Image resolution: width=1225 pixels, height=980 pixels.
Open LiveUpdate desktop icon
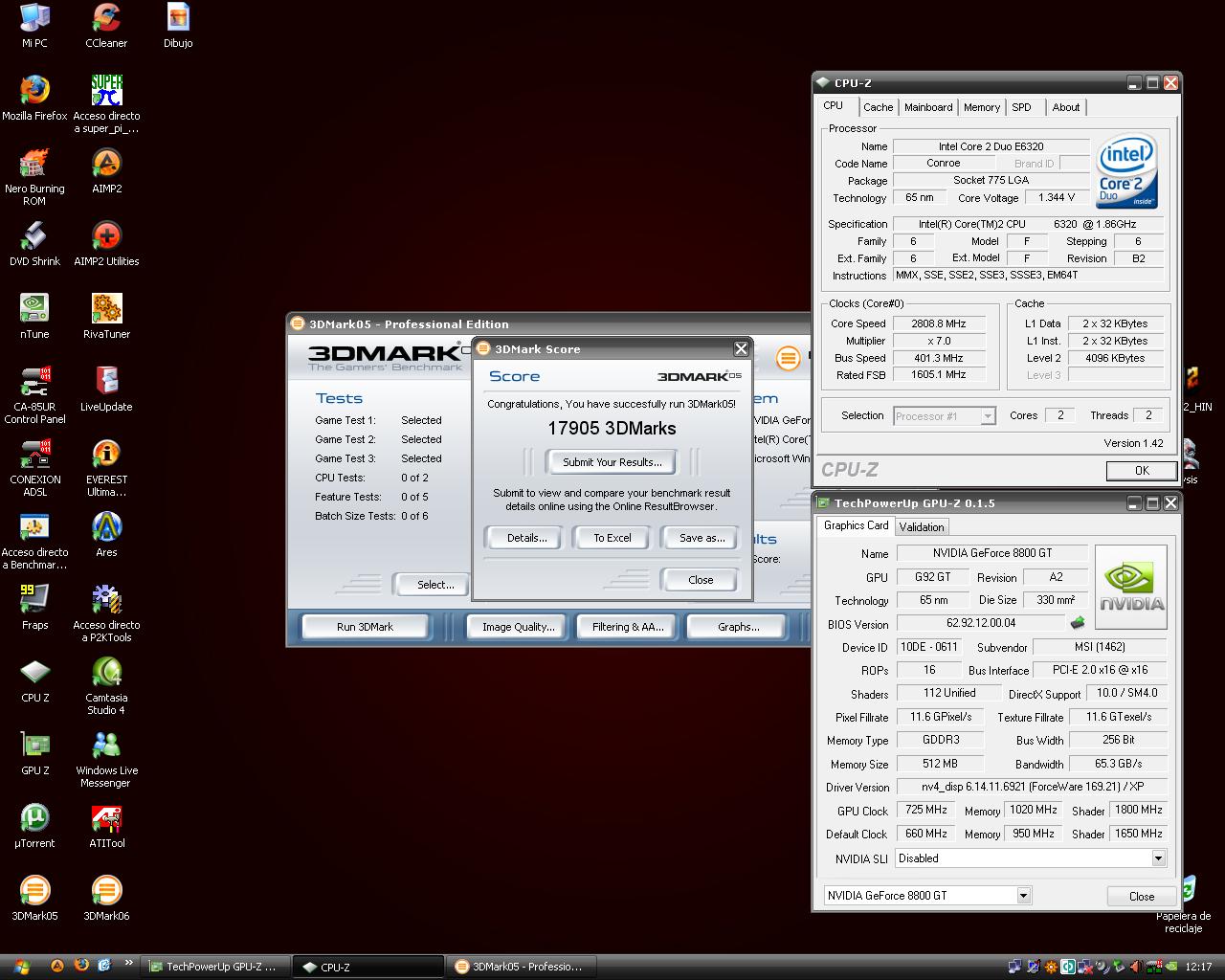(x=106, y=389)
